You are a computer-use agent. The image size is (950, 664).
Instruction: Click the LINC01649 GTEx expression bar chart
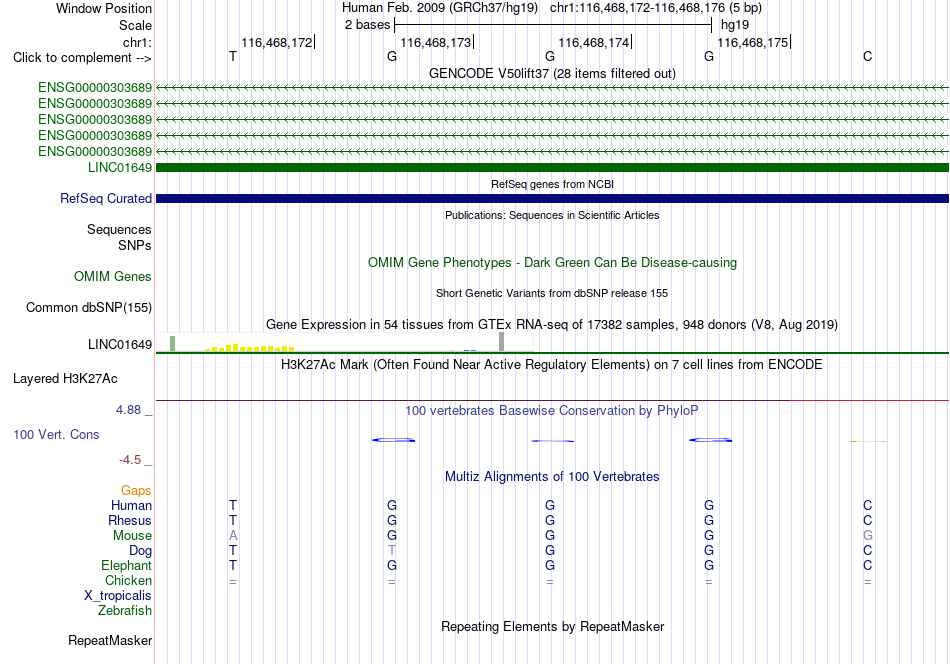click(x=345, y=342)
